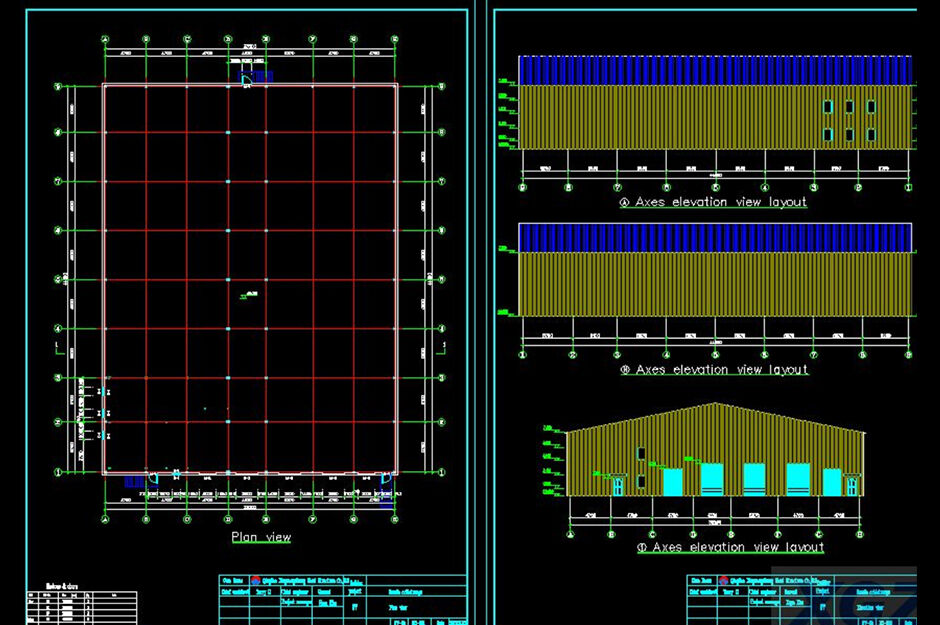The image size is (940, 625).
Task: Select the red company logo in left title block
Action: [x=254, y=581]
